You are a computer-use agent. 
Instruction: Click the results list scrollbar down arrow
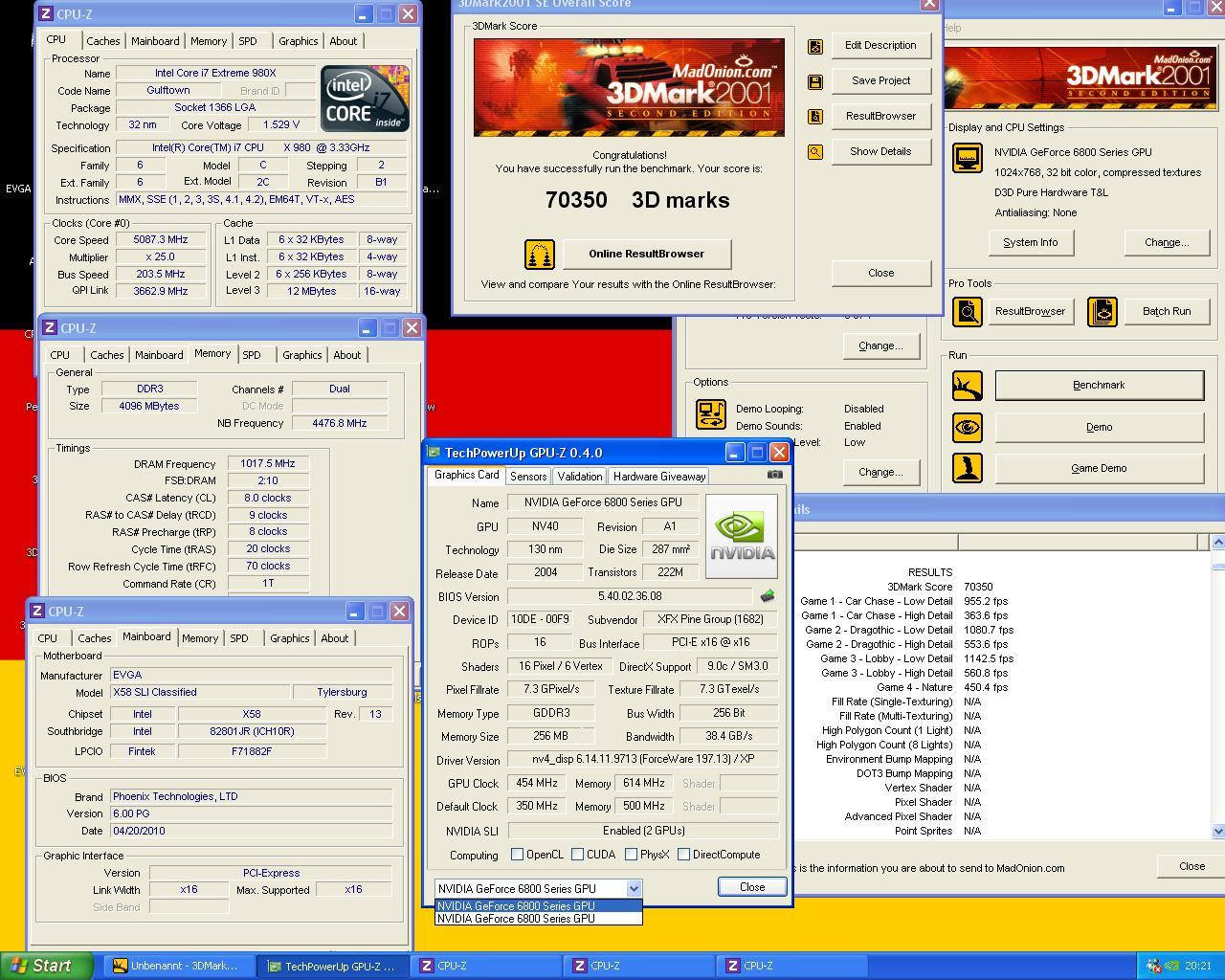1217,832
